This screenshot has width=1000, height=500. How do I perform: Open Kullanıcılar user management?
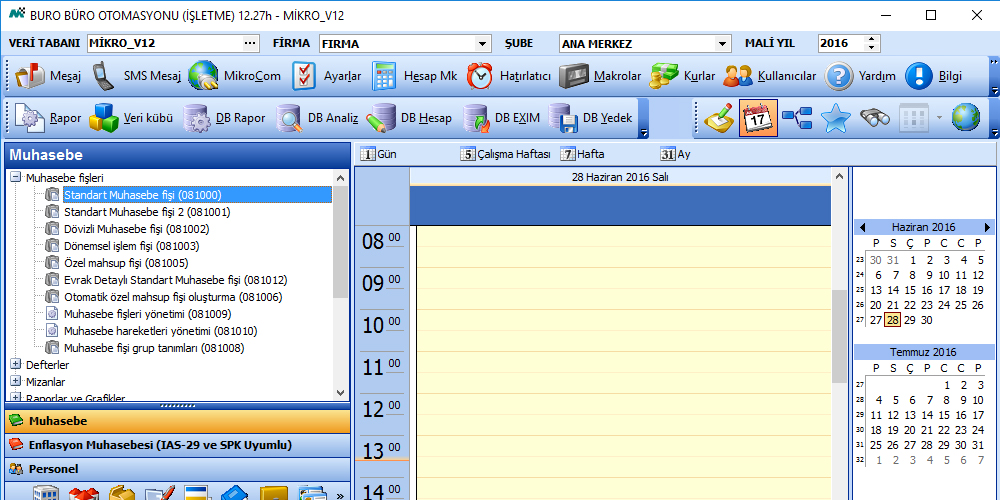click(x=770, y=77)
